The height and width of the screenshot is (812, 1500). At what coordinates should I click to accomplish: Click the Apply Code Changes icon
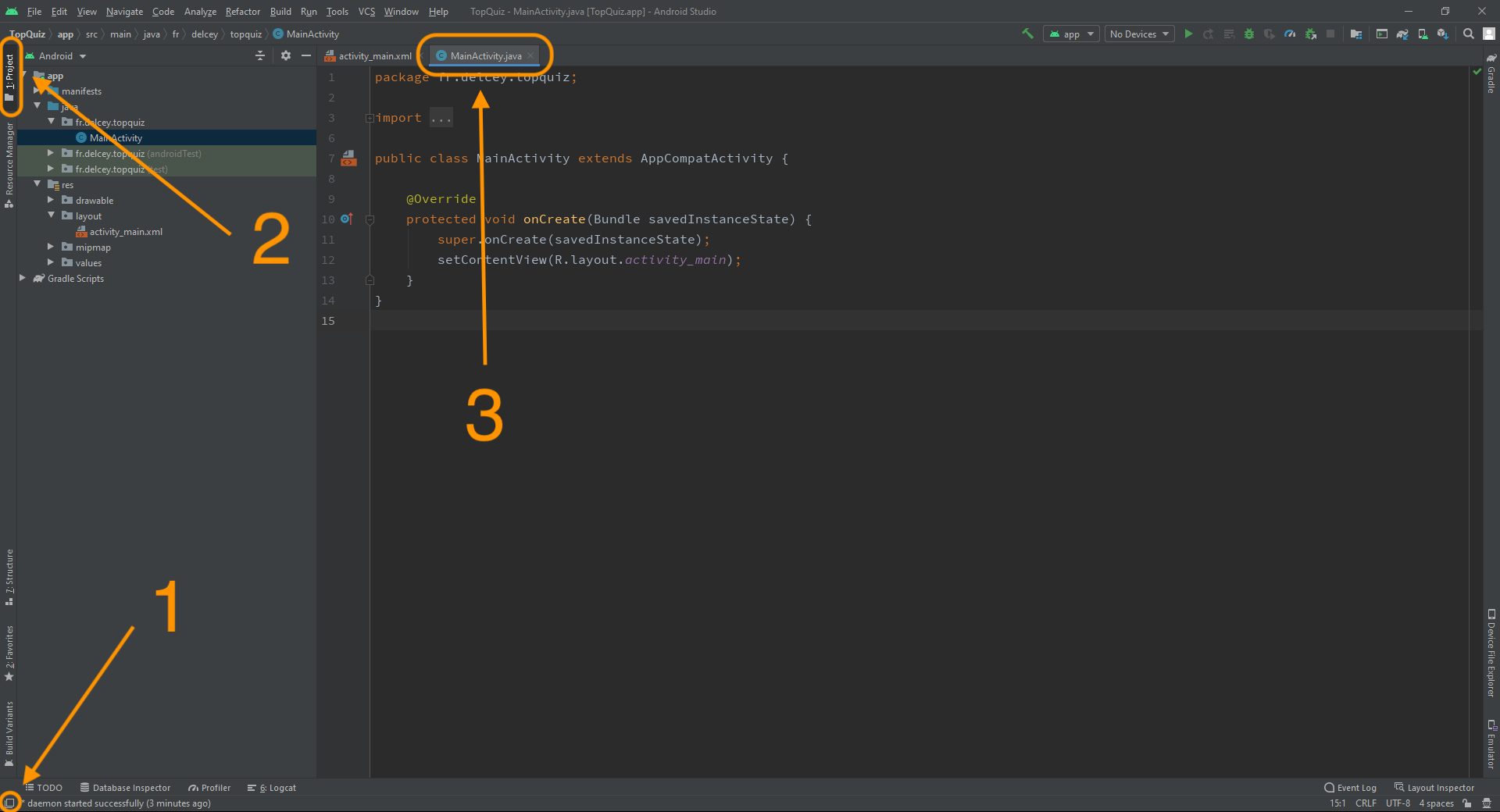click(x=1229, y=34)
